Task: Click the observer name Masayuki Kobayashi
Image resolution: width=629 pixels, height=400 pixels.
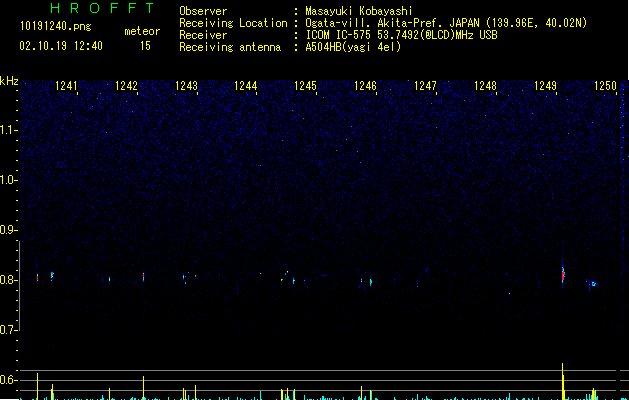Action: pos(359,11)
